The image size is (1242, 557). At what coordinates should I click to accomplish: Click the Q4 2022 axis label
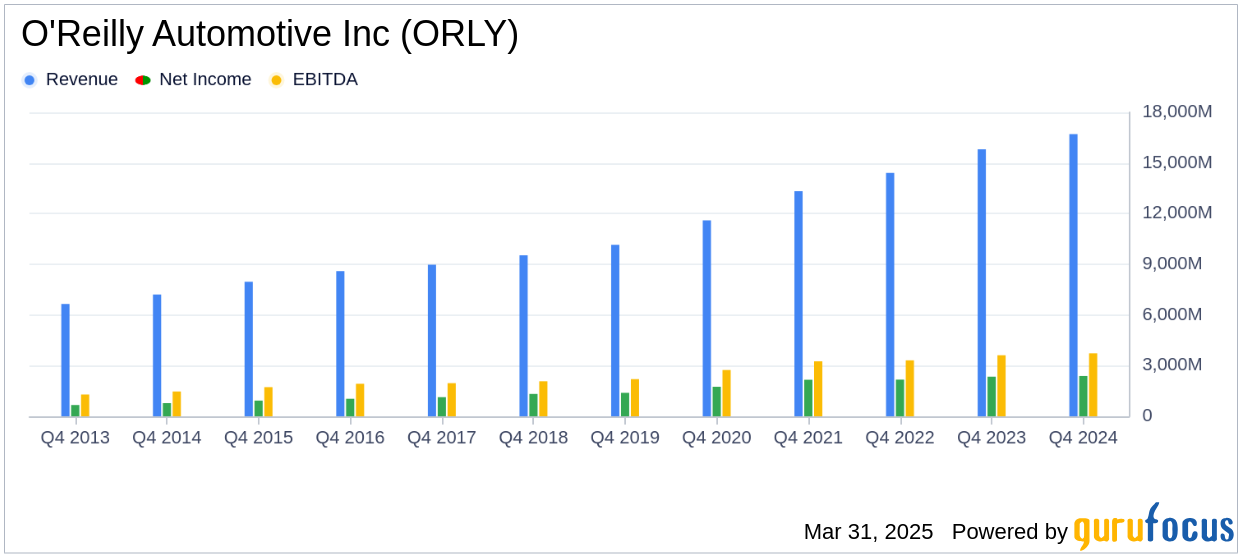pos(900,438)
